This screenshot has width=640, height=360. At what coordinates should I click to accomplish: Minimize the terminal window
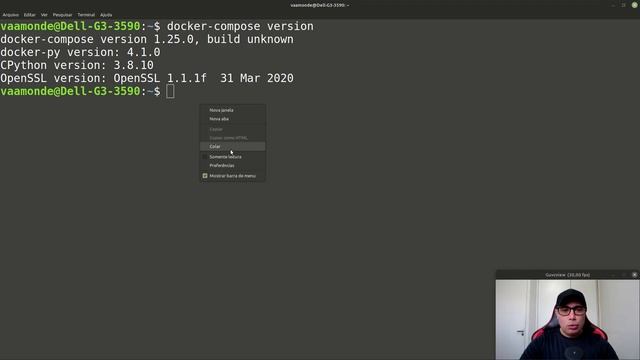tap(613, 5)
